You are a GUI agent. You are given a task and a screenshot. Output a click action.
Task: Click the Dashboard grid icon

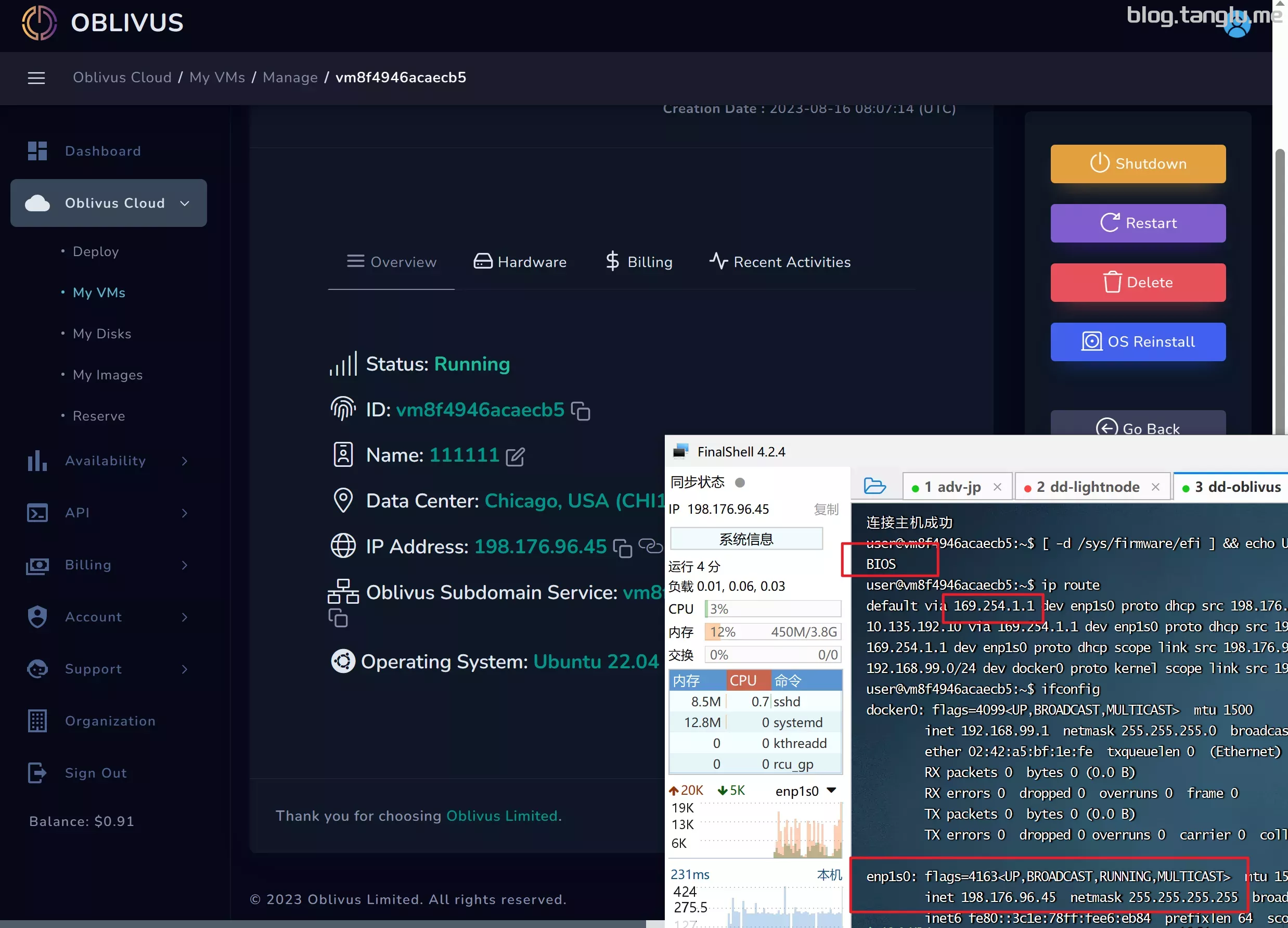(x=37, y=150)
